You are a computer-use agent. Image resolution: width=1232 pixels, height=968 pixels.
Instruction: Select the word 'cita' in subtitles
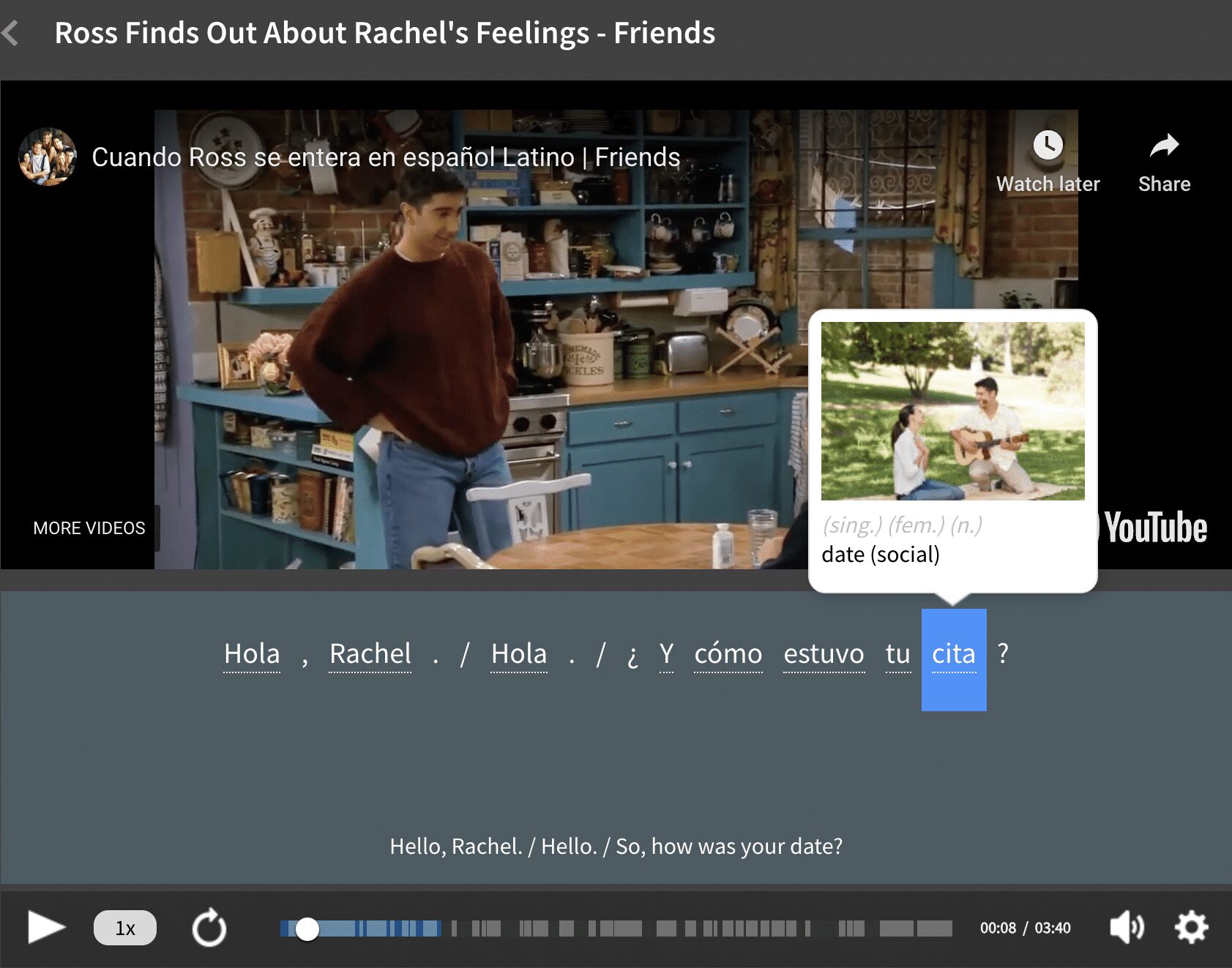(953, 653)
